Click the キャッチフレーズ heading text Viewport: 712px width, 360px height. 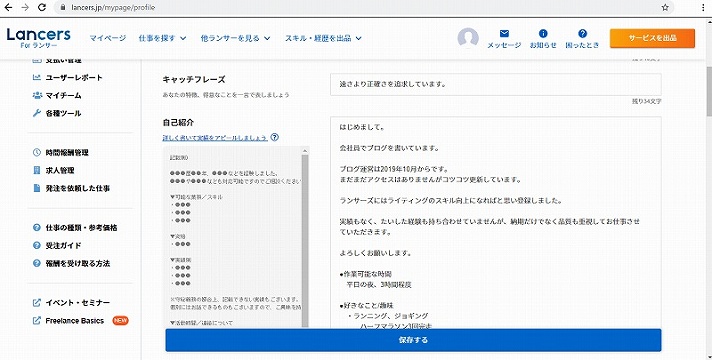click(194, 79)
